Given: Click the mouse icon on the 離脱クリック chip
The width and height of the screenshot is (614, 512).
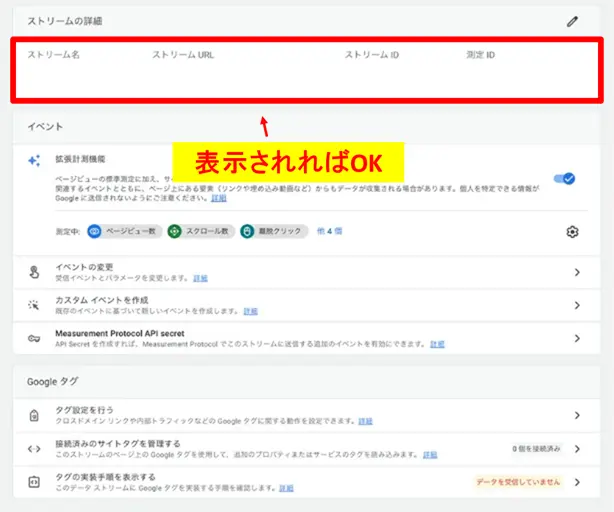Looking at the screenshot, I should tap(247, 231).
